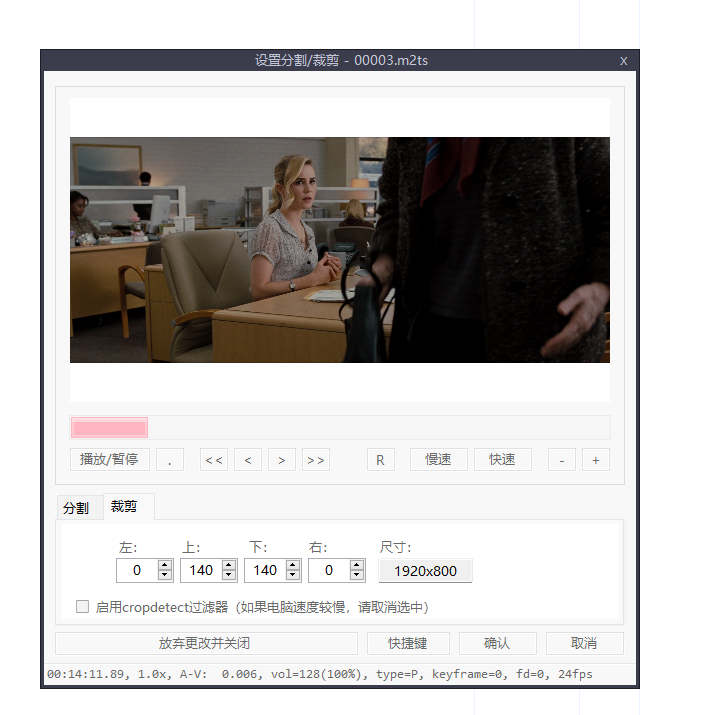Increase the 左 left crop value
The height and width of the screenshot is (715, 720).
pyautogui.click(x=165, y=565)
